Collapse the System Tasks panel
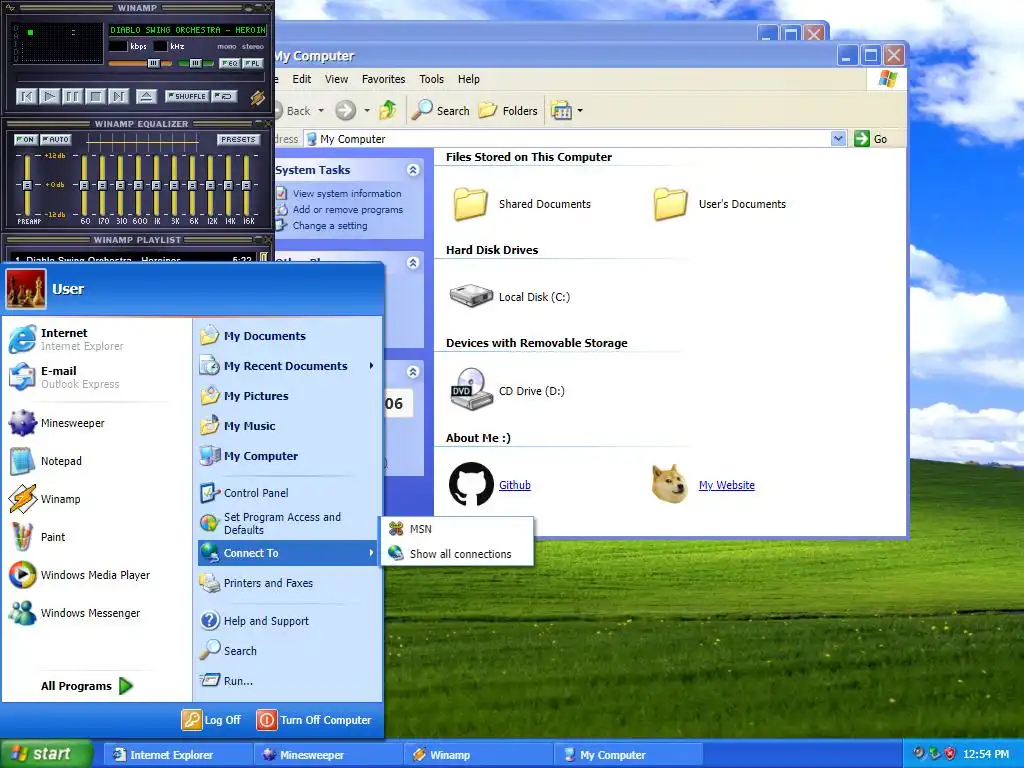1024x768 pixels. [x=413, y=170]
